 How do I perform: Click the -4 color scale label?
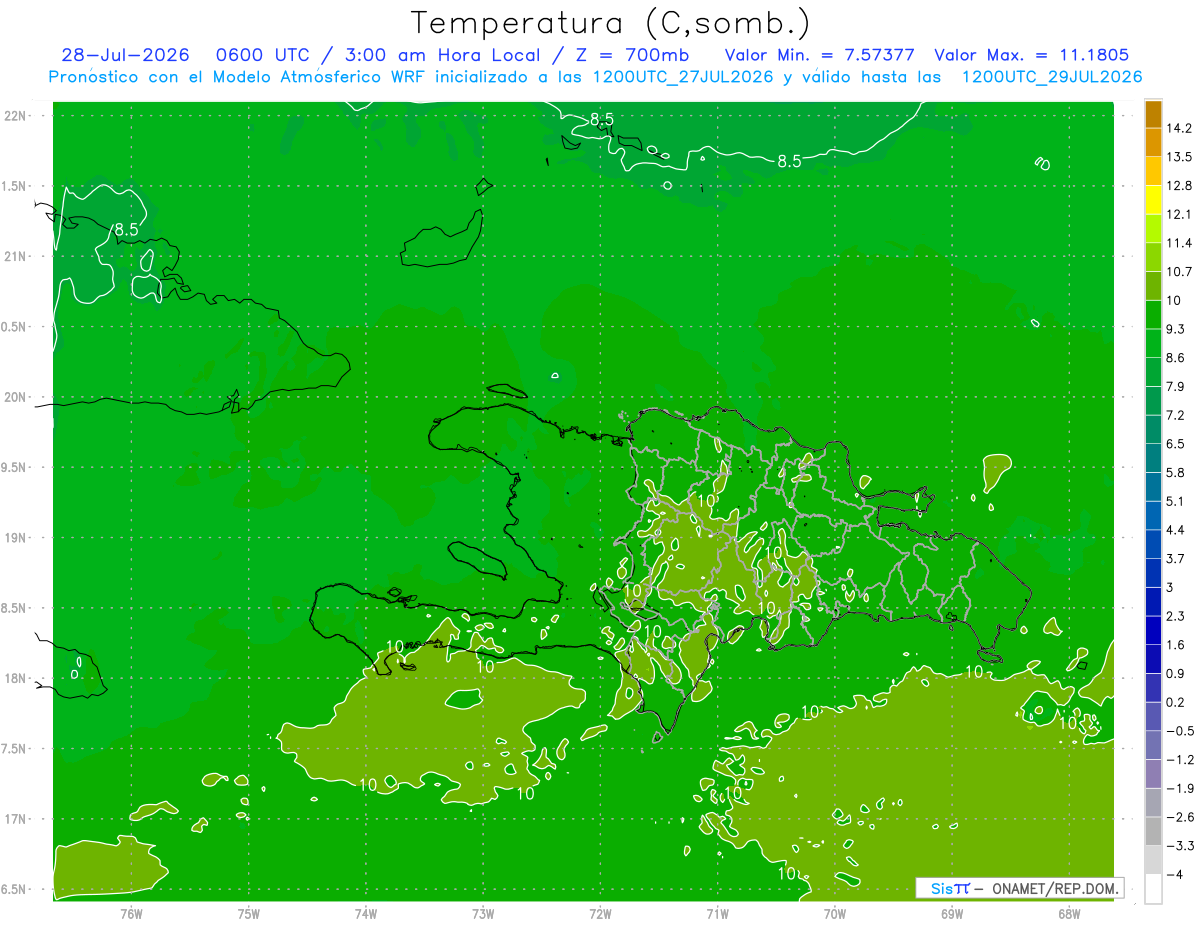point(1174,875)
